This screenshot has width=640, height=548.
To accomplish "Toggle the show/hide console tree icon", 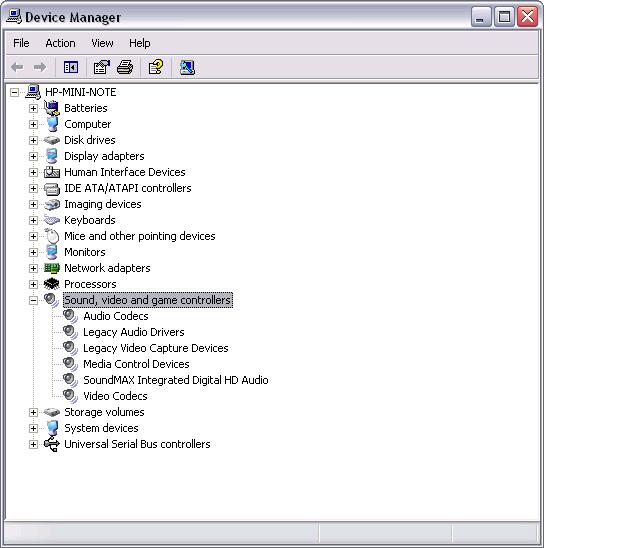I will [71, 67].
